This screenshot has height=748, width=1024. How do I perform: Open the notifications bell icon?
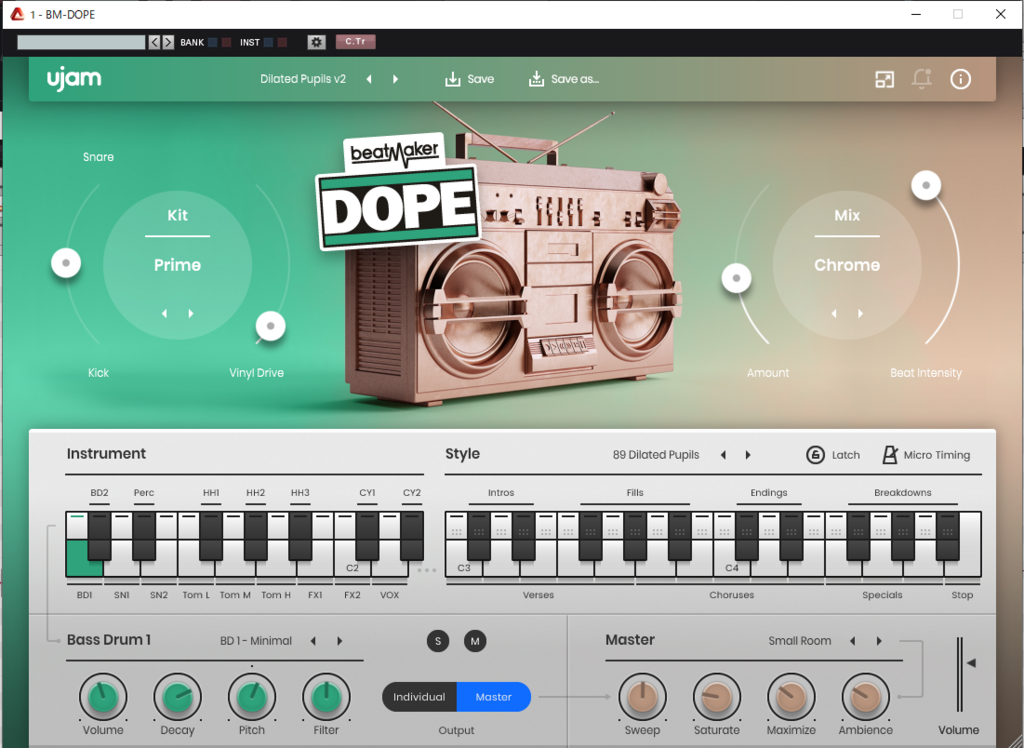(x=921, y=79)
